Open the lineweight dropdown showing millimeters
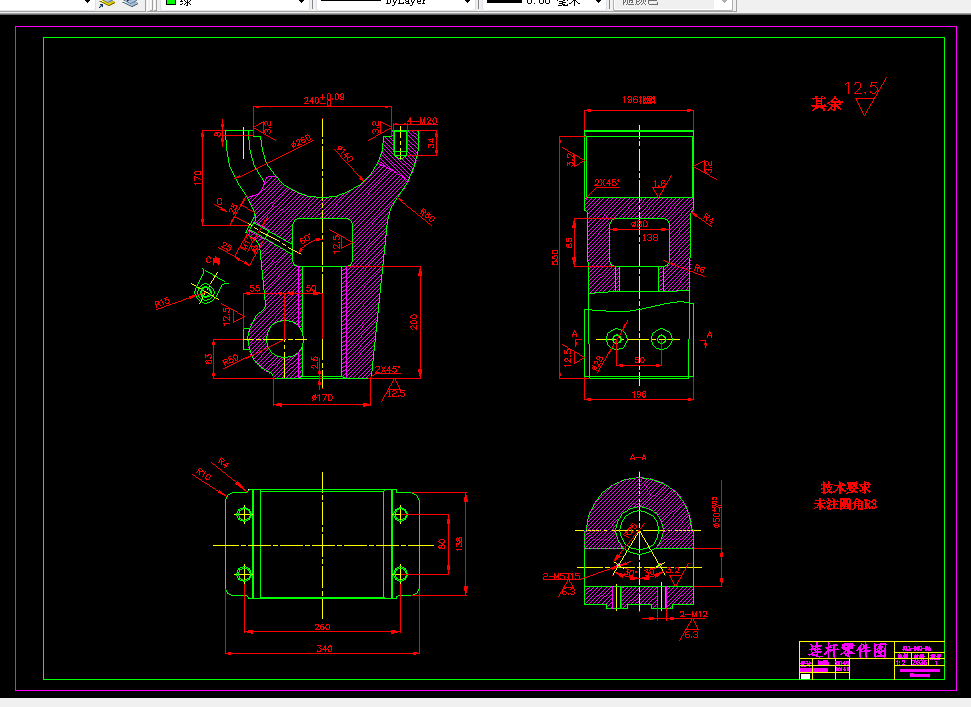Image resolution: width=971 pixels, height=707 pixels. 544,2
